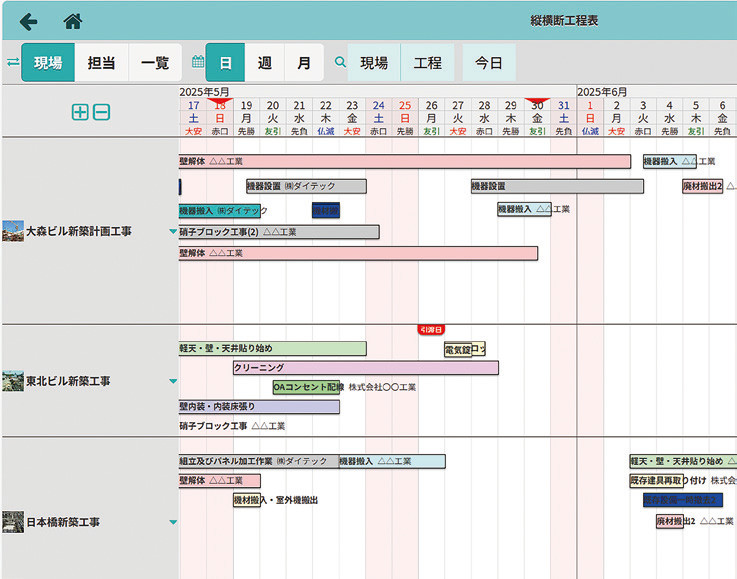Select dark blue 既存設備一時撤去2 bar
The width and height of the screenshot is (737, 579).
(x=683, y=500)
